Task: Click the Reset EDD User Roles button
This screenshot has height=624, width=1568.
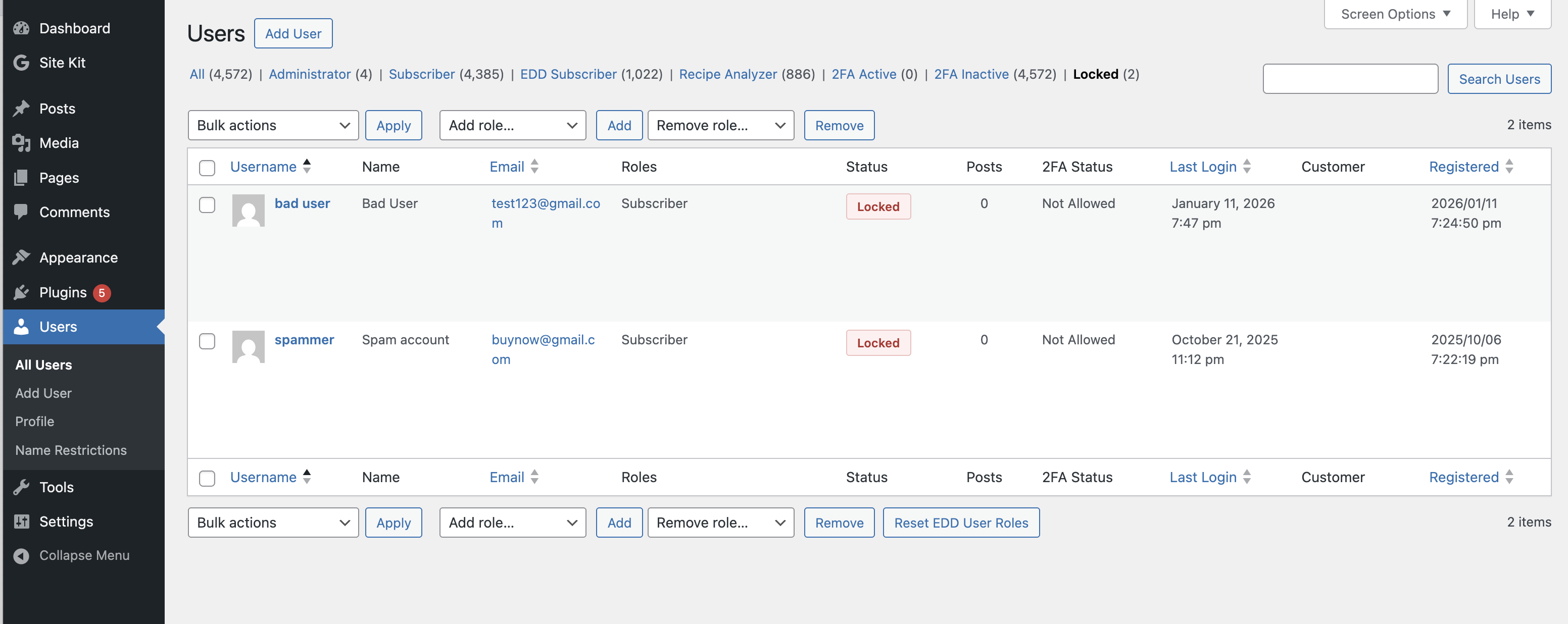Action: (x=960, y=523)
